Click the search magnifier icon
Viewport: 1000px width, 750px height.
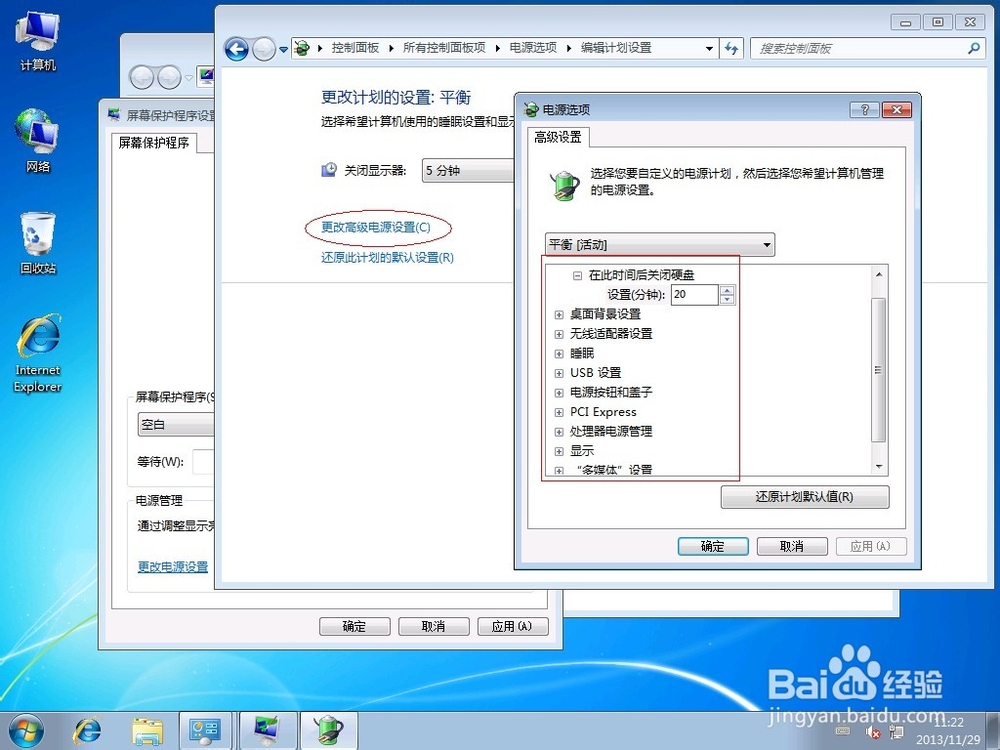pyautogui.click(x=973, y=48)
